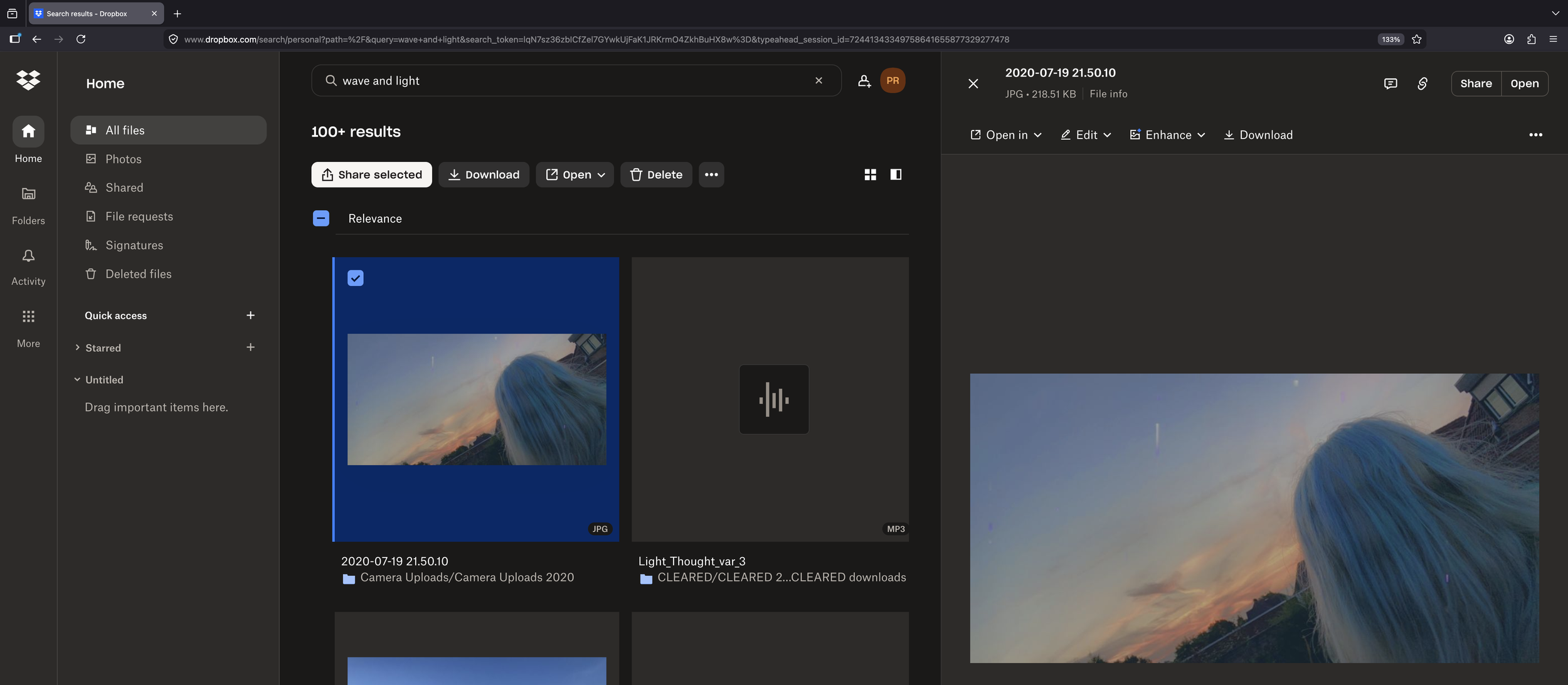Open the Activity bell icon
Screen dimensions: 1568x685
(28, 256)
